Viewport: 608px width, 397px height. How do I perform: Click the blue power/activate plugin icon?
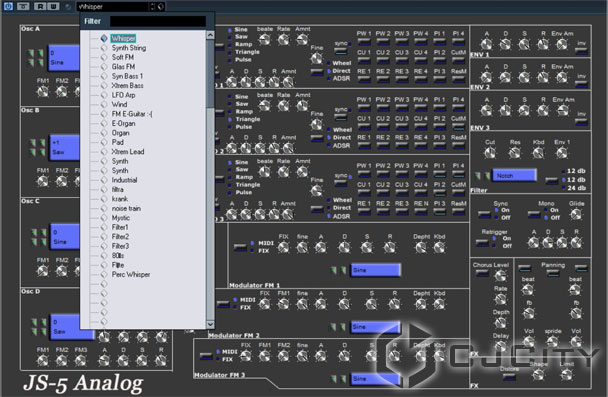pos(8,6)
